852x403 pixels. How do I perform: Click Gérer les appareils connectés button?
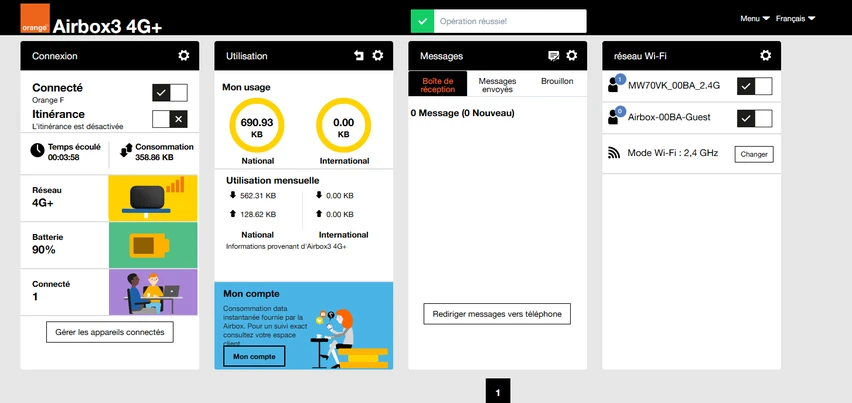110,332
